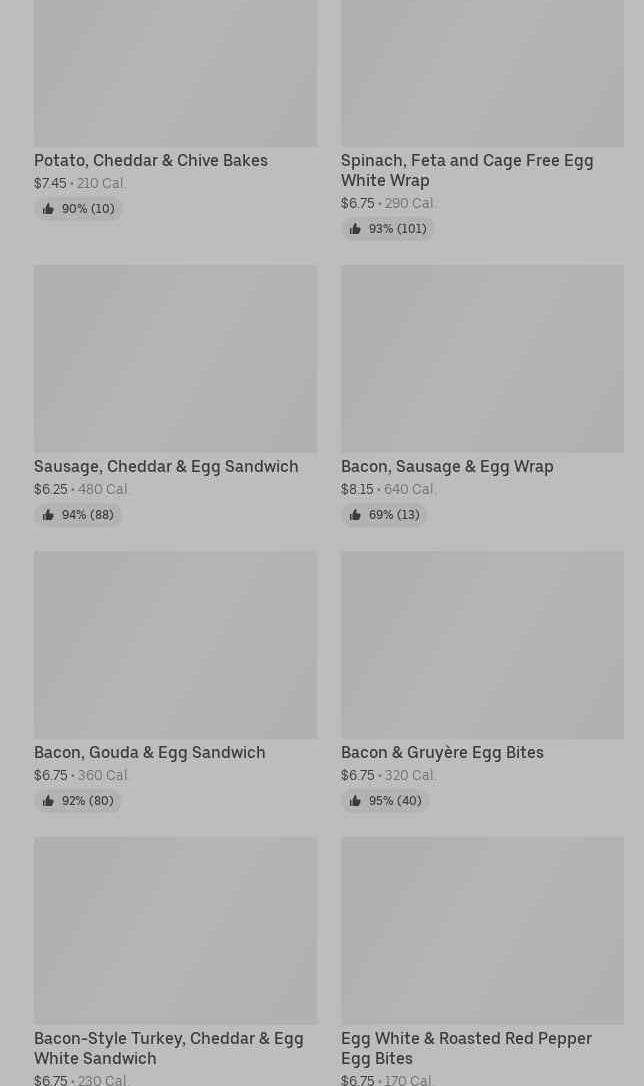
Task: Open Spinach, Feta and Cage Free Egg White Wrap
Action: [466, 170]
